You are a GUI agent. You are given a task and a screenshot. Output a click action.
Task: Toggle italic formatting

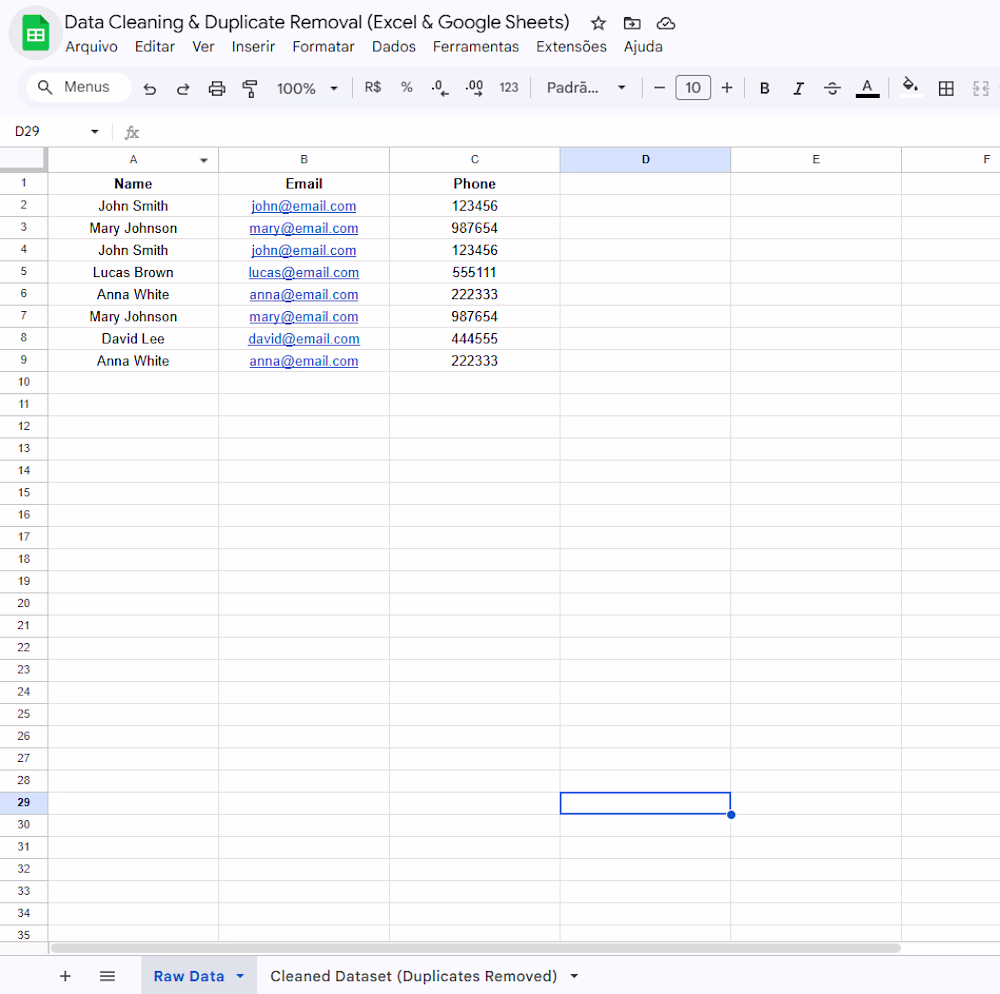click(798, 88)
